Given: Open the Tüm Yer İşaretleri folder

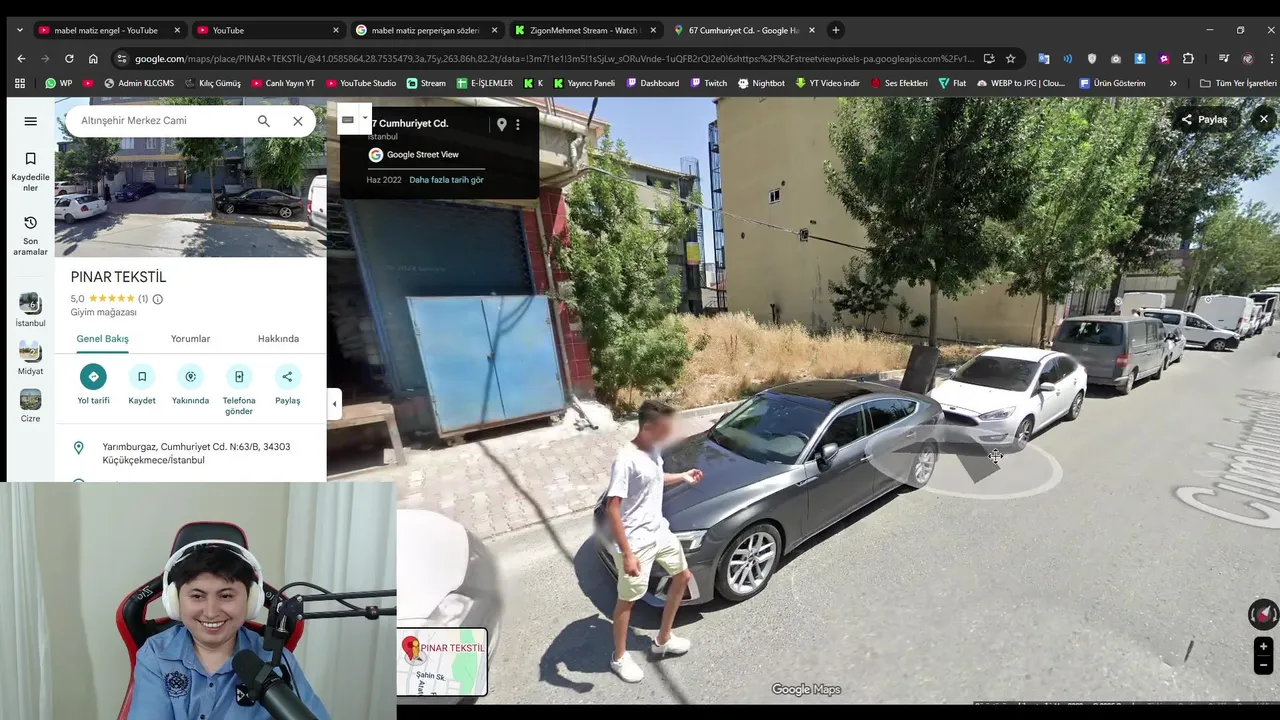Looking at the screenshot, I should tap(1238, 83).
